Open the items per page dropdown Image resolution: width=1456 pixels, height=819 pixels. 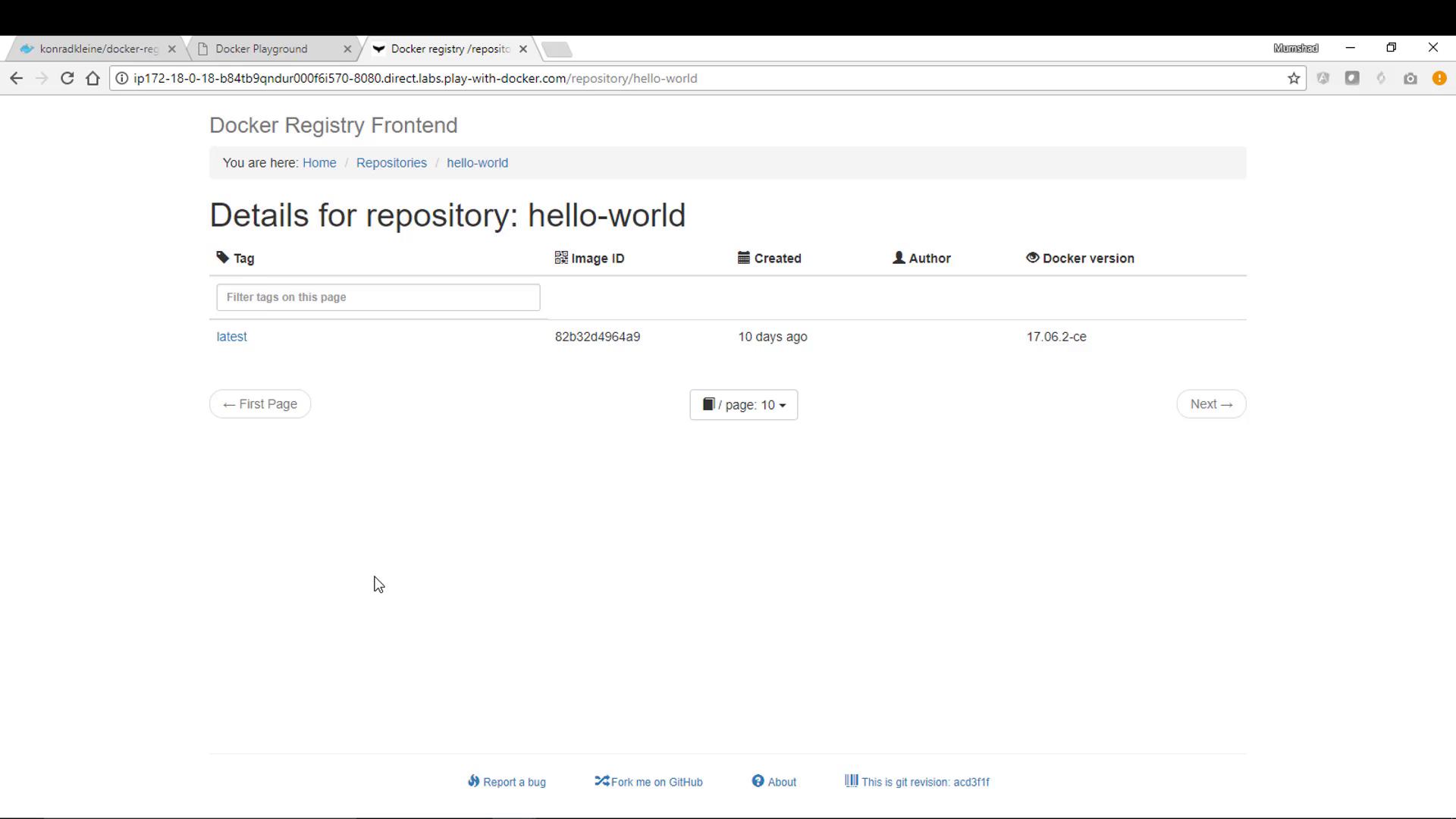coord(743,404)
